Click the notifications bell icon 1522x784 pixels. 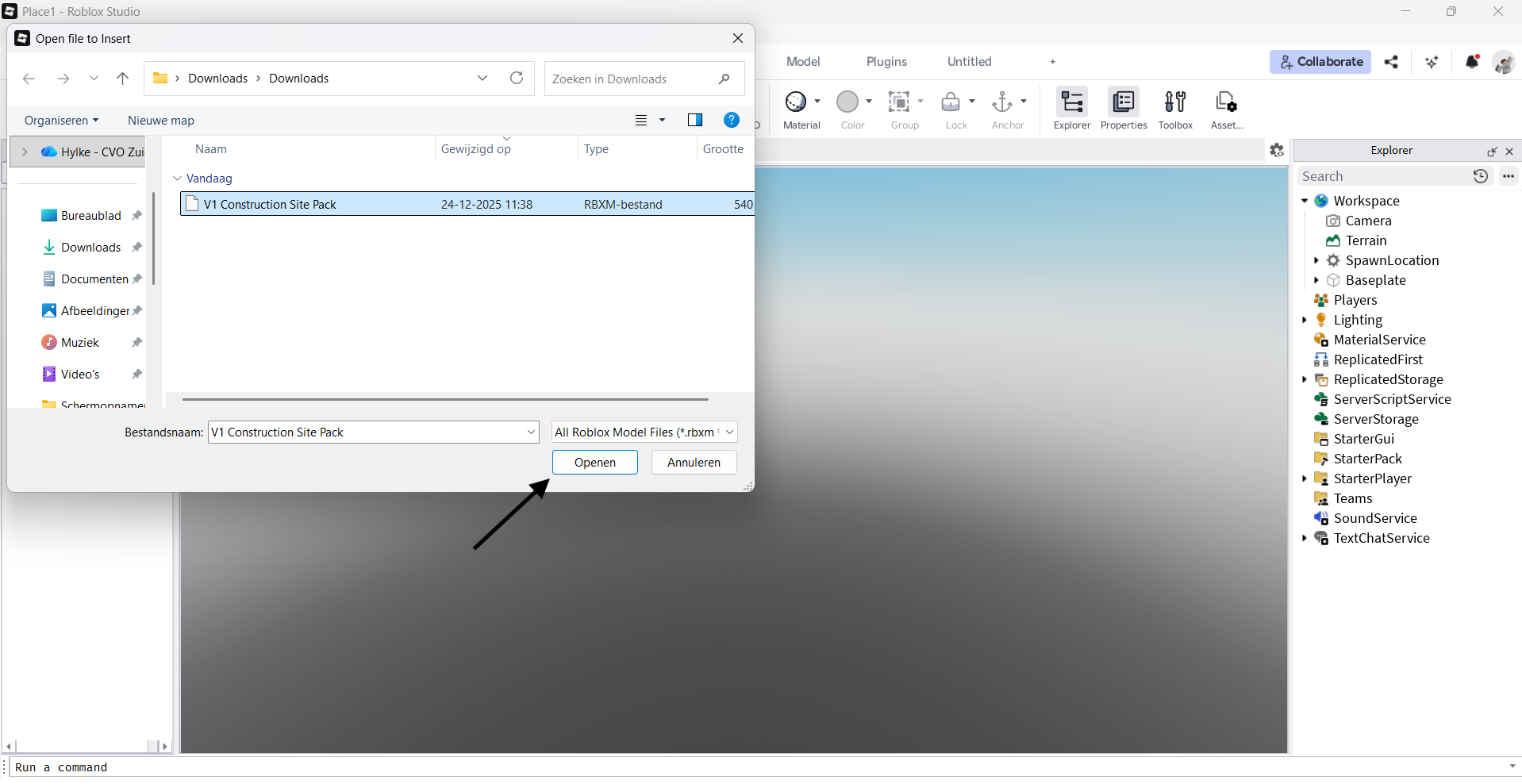tap(1472, 62)
